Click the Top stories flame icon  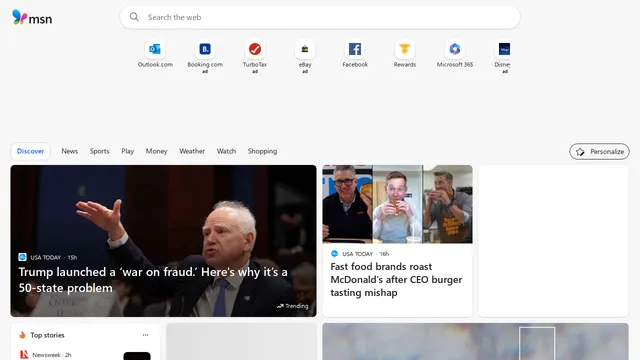[x=22, y=335]
